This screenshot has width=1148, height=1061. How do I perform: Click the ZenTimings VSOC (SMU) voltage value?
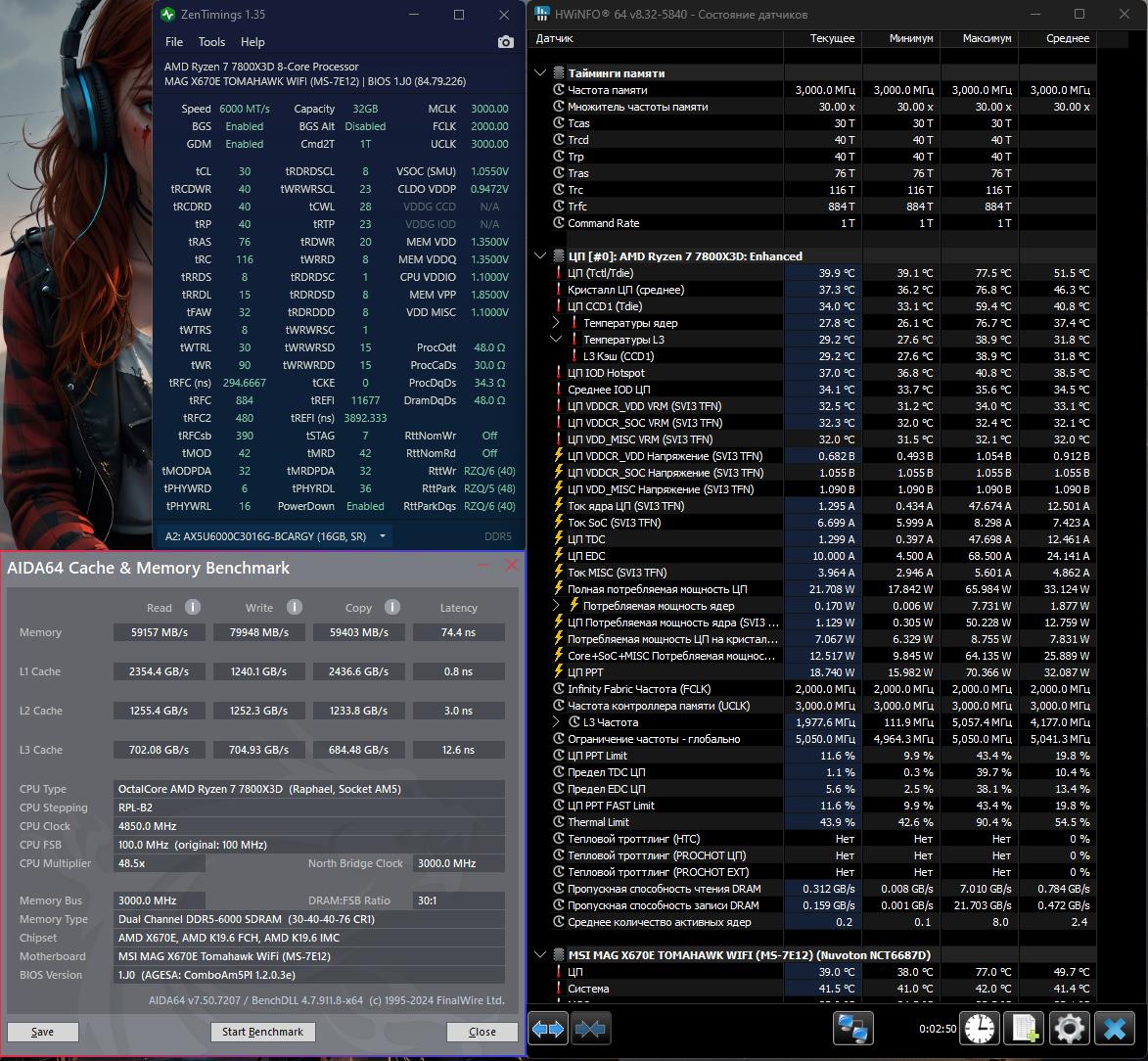pos(489,171)
